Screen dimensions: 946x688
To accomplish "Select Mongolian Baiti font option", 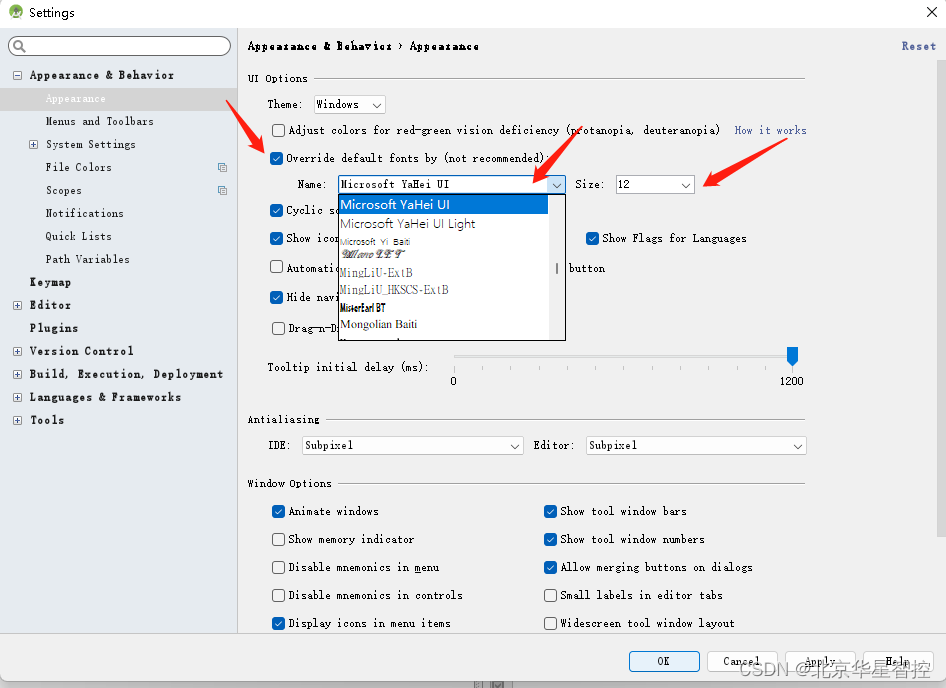I will (443, 324).
